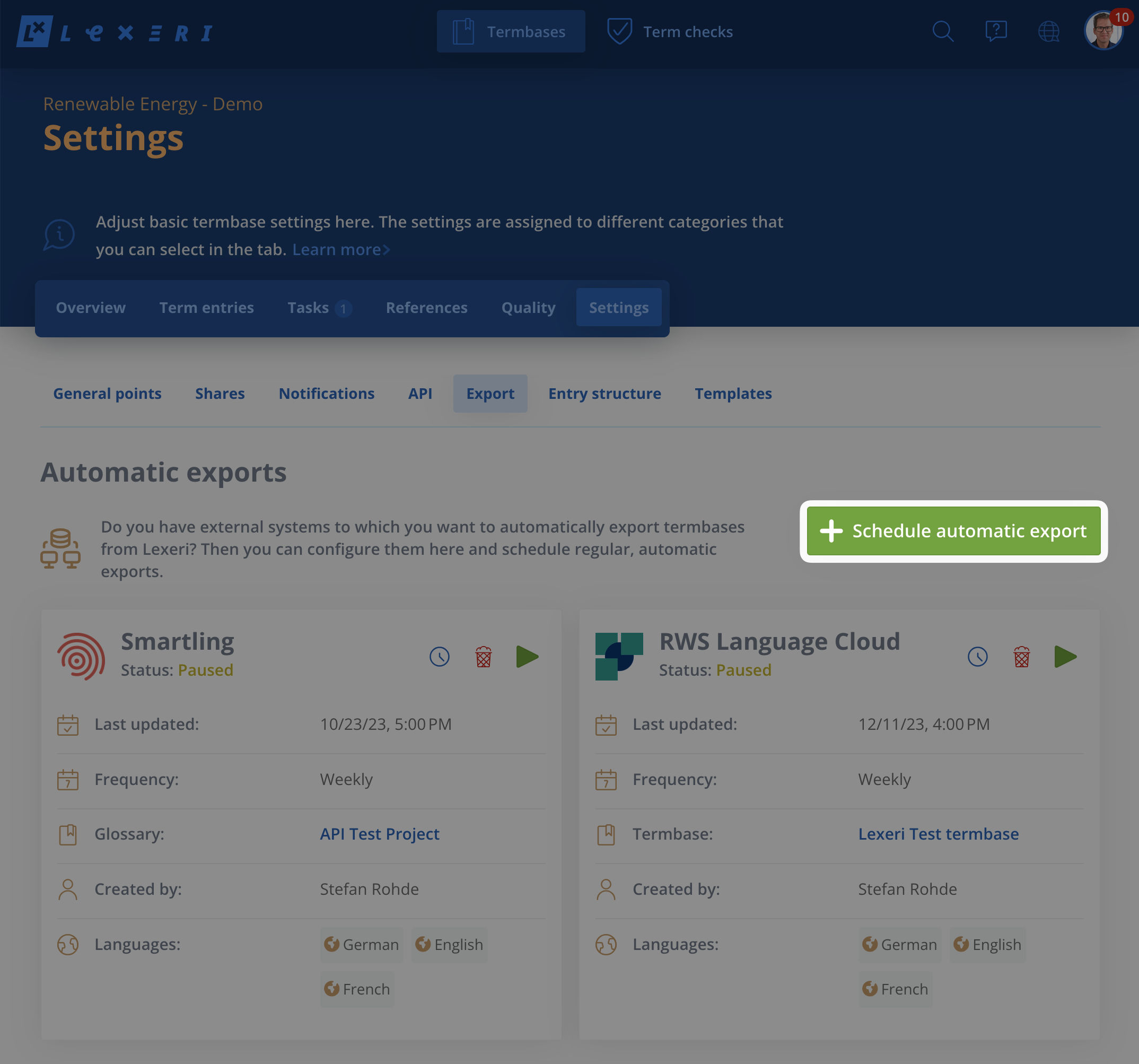Follow the Learn more link
Image resolution: width=1139 pixels, height=1064 pixels.
(x=341, y=250)
